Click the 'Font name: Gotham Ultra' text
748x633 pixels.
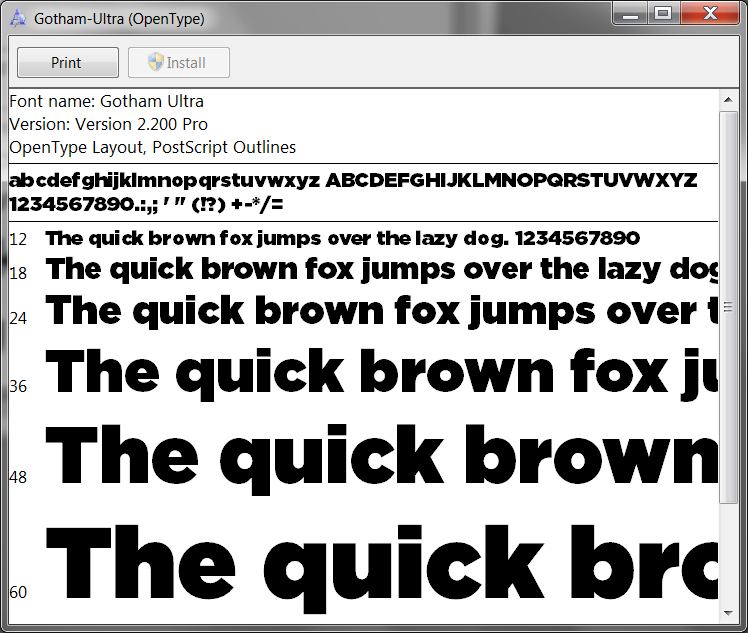[106, 102]
